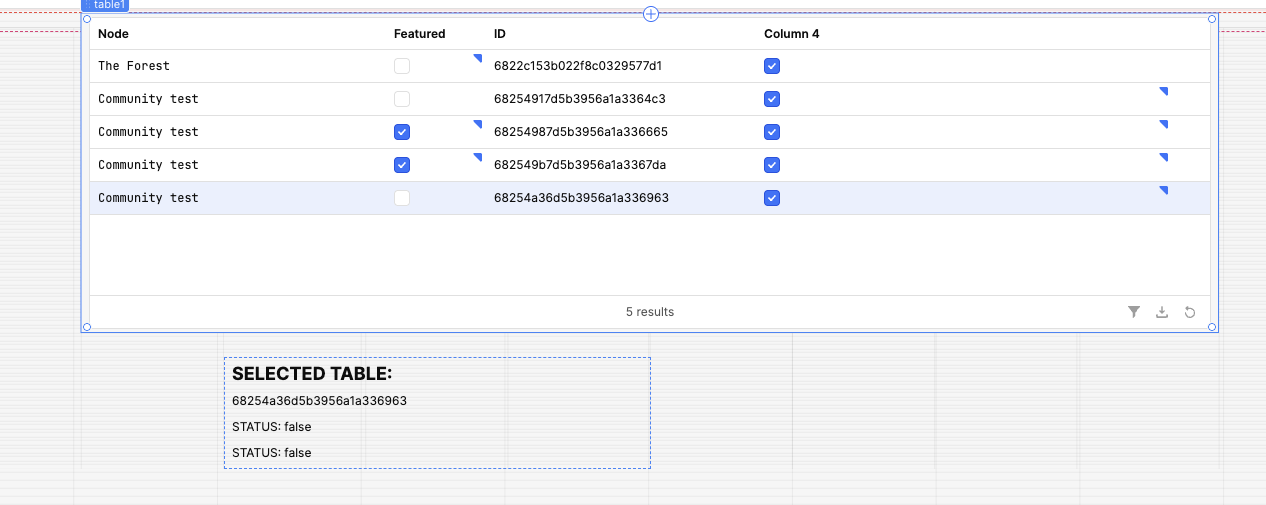
Task: Sort by the Node column header
Action: [x=113, y=34]
